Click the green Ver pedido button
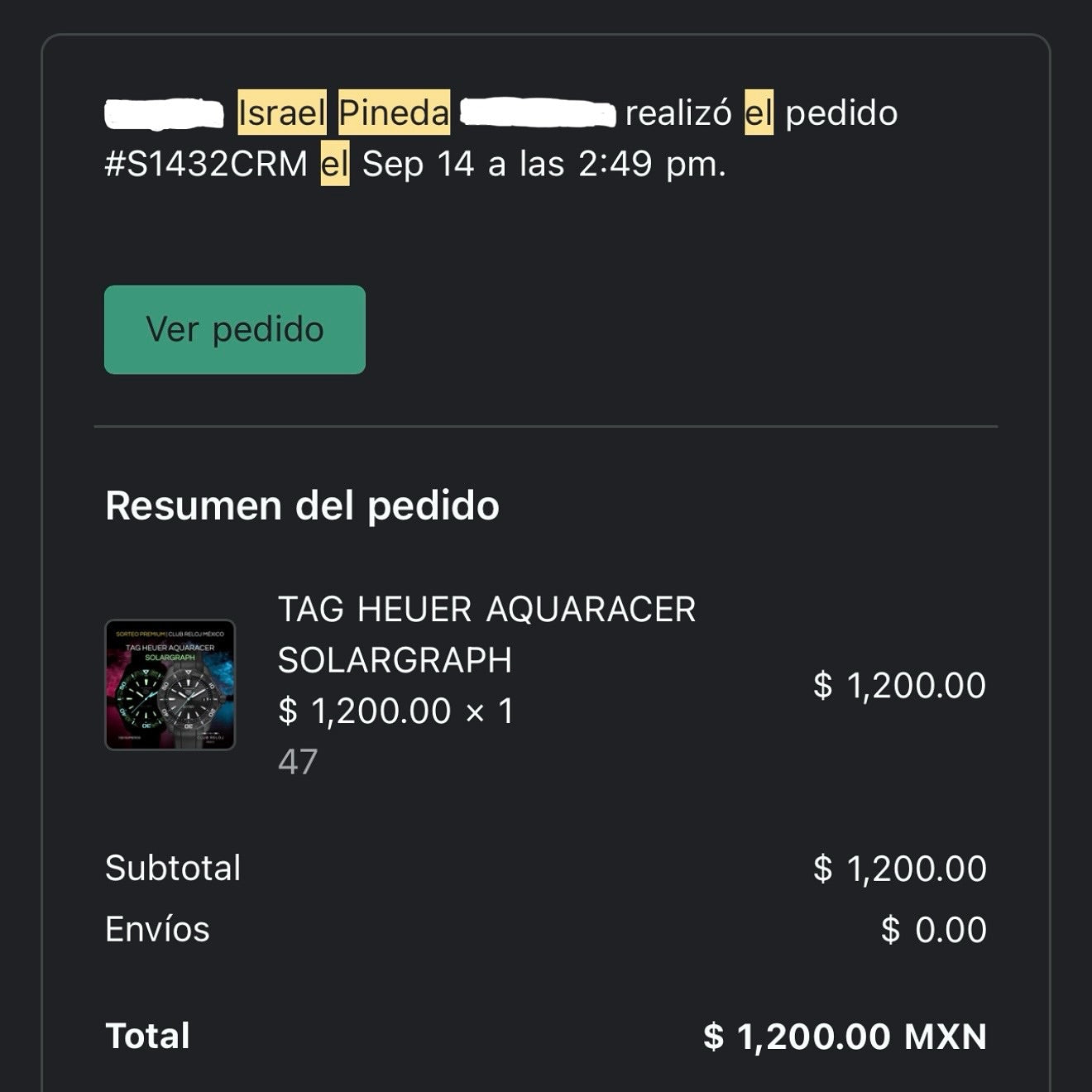 [x=234, y=329]
